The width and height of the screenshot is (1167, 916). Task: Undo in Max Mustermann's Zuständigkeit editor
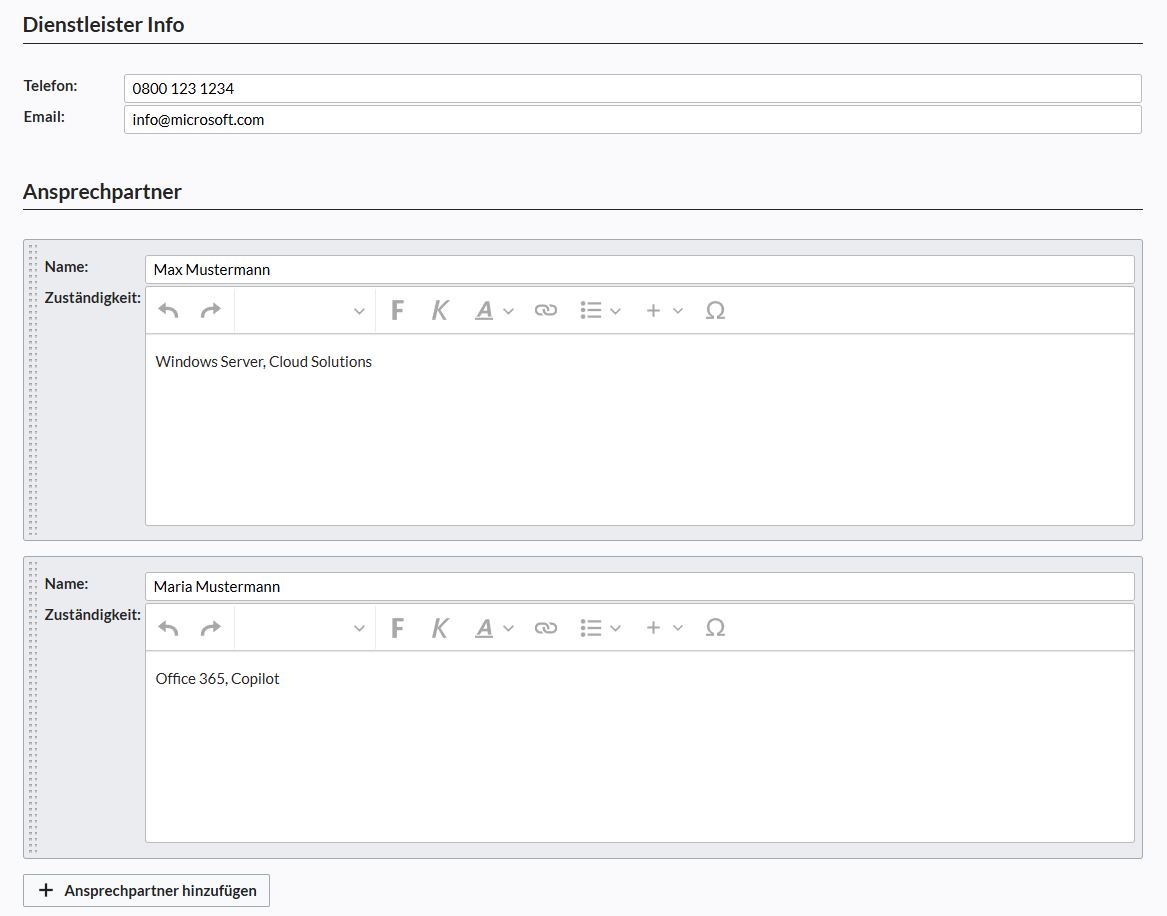(168, 310)
